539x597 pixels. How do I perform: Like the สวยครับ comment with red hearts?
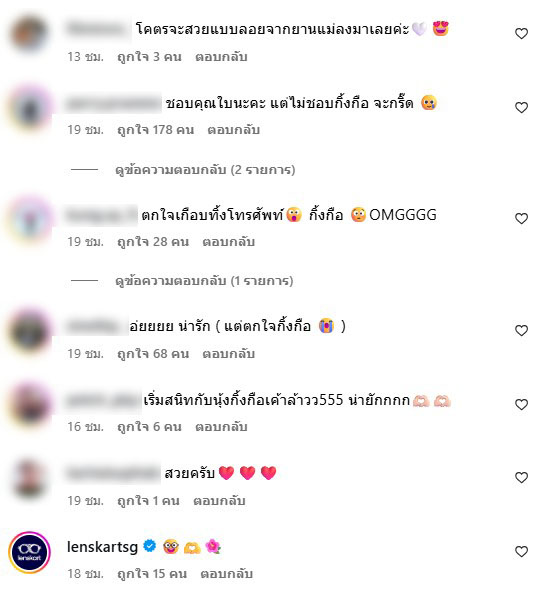521,477
